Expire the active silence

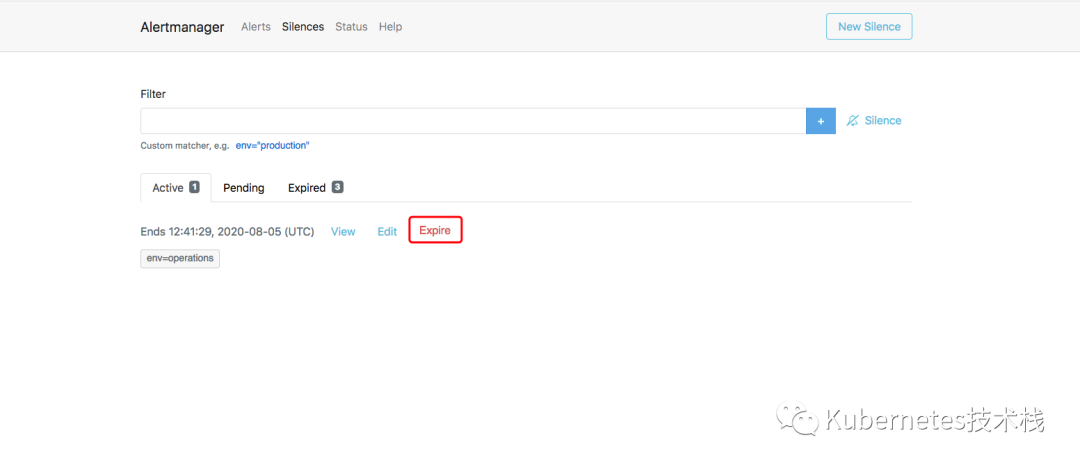(435, 230)
